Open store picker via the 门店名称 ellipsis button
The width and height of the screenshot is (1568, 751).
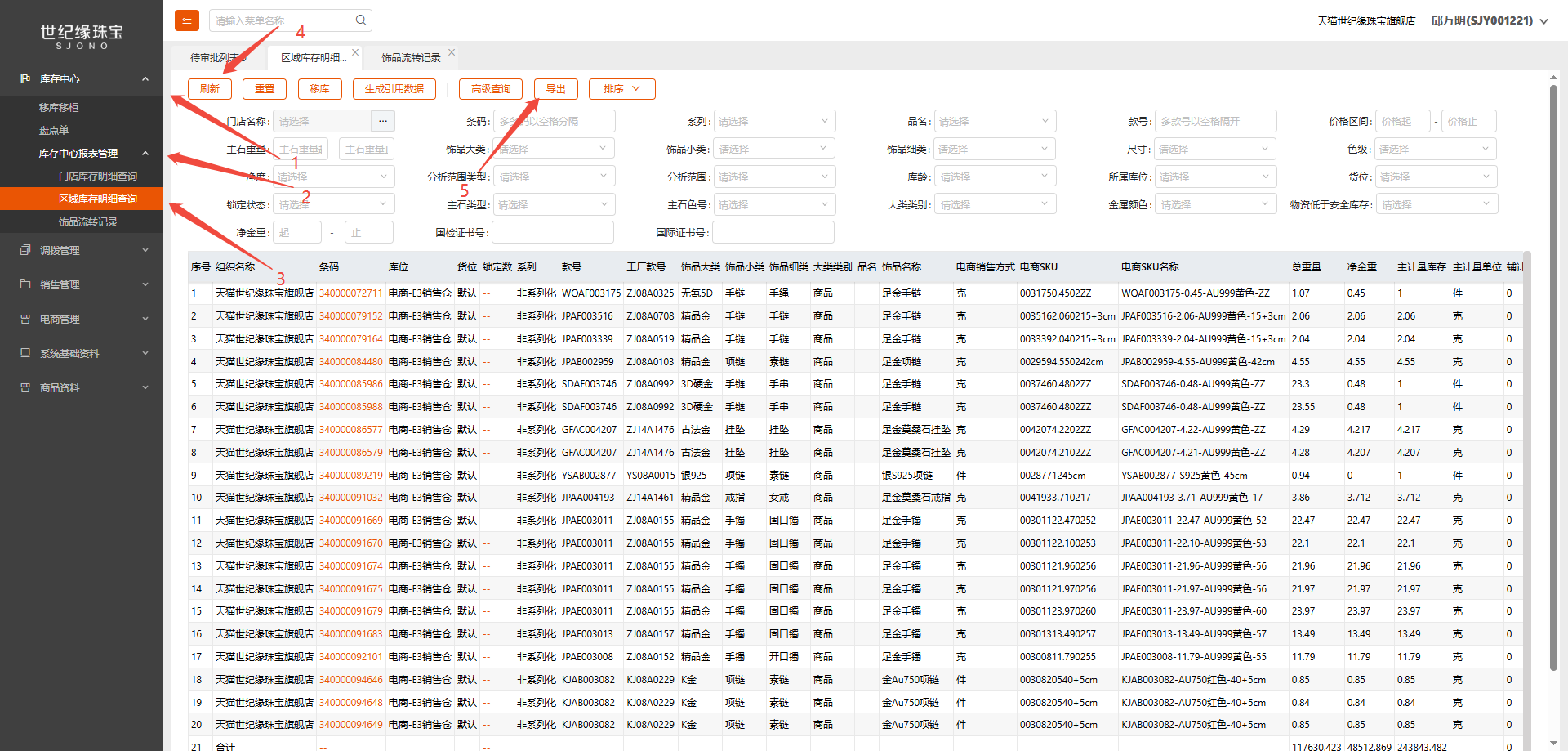tap(382, 121)
